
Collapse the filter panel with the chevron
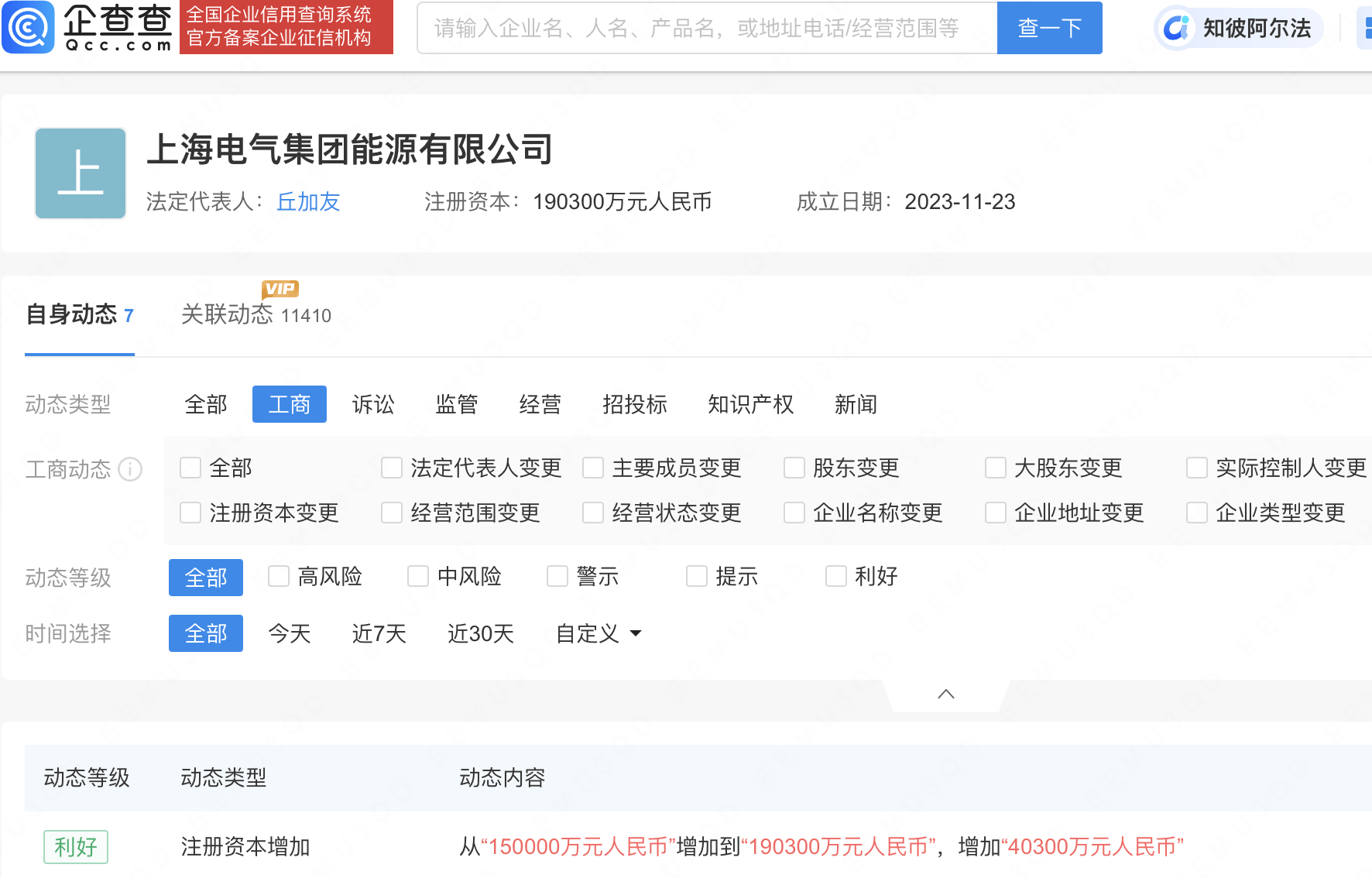tap(945, 693)
